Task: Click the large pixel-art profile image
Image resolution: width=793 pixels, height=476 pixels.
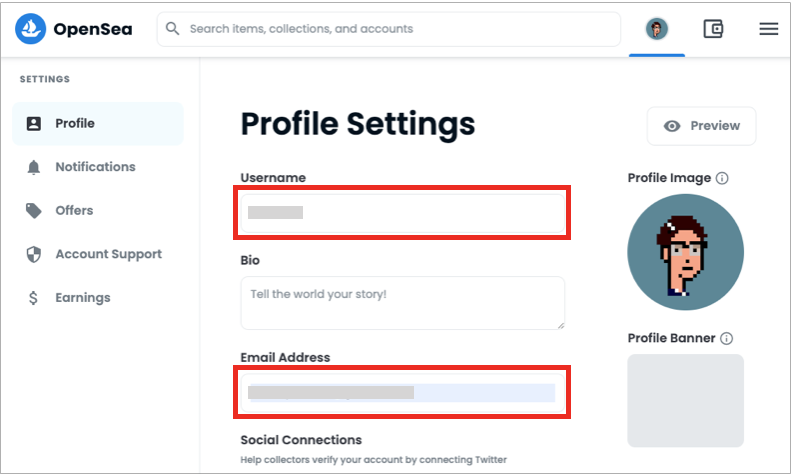Action: (685, 252)
